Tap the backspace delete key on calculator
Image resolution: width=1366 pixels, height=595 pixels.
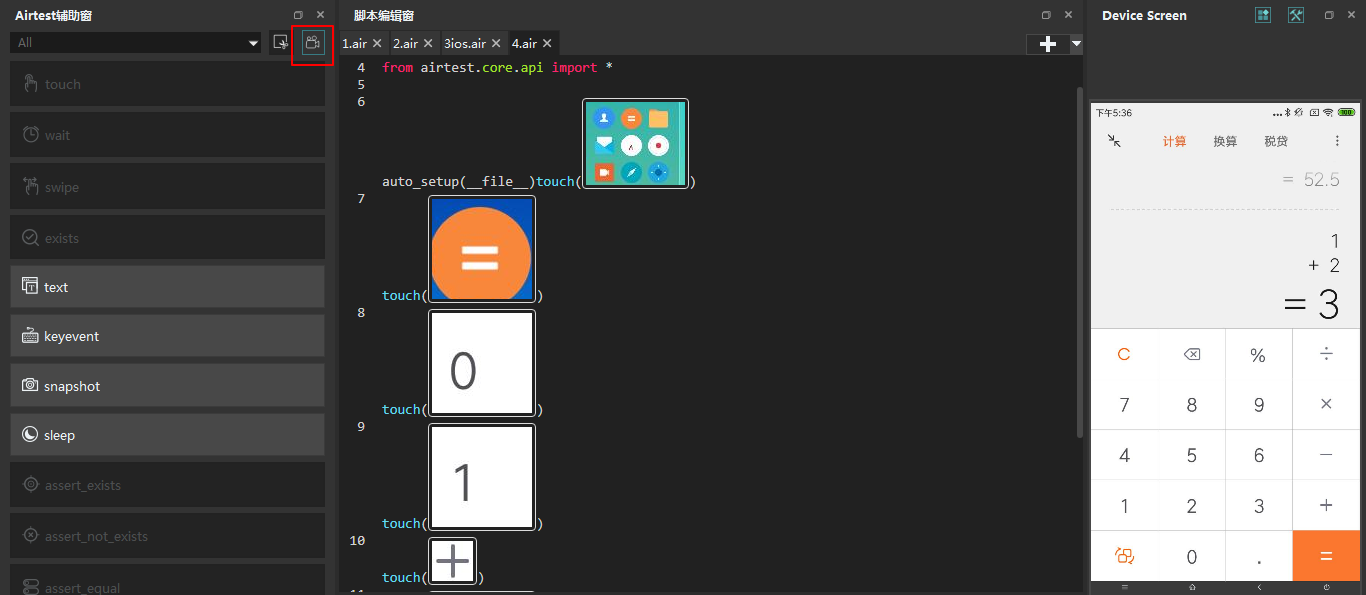[x=1191, y=354]
